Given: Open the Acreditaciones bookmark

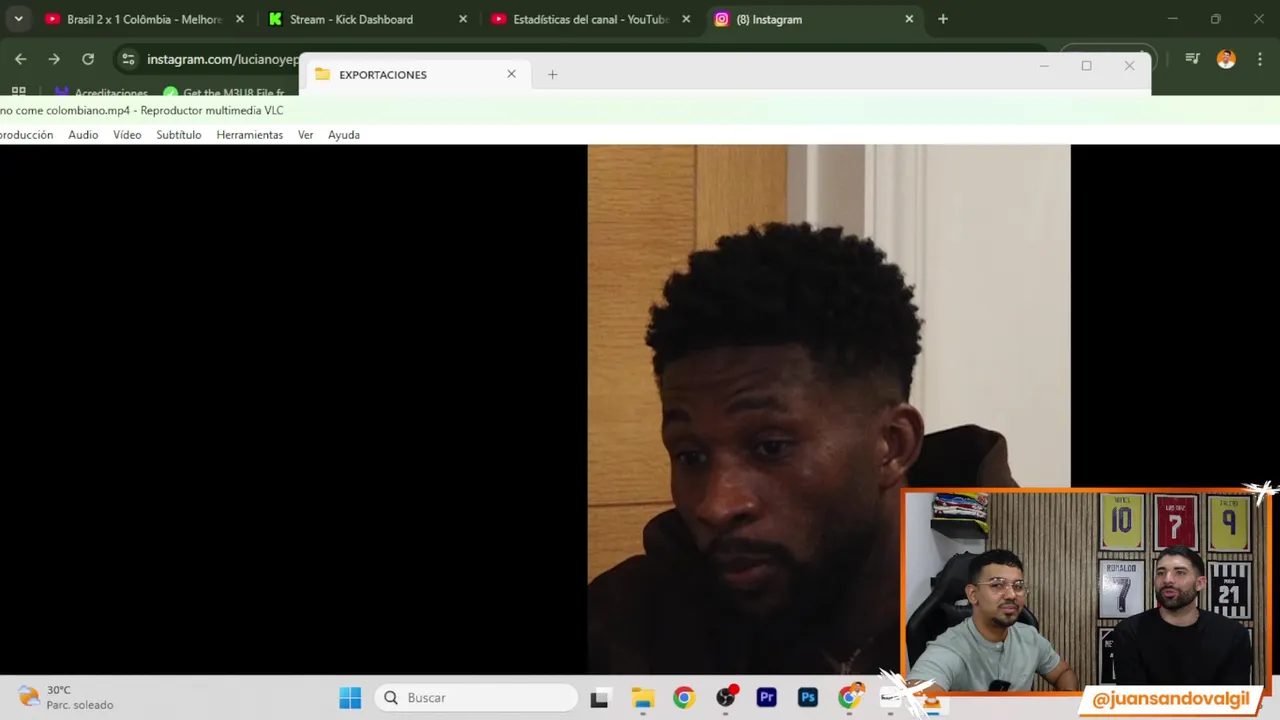Looking at the screenshot, I should [x=102, y=93].
